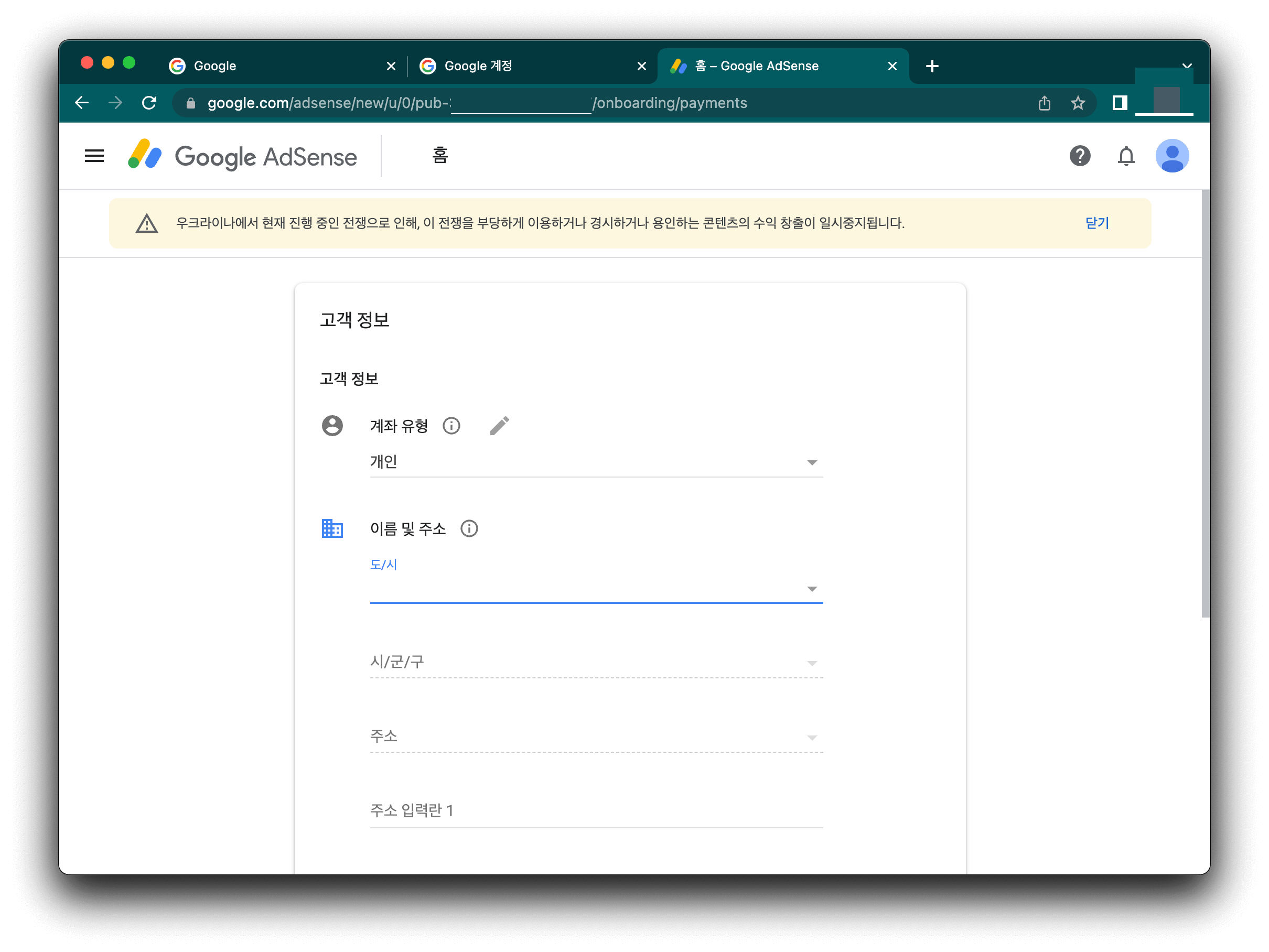This screenshot has height=952, width=1269.
Task: Click the Google AdSense logo
Action: pyautogui.click(x=243, y=156)
